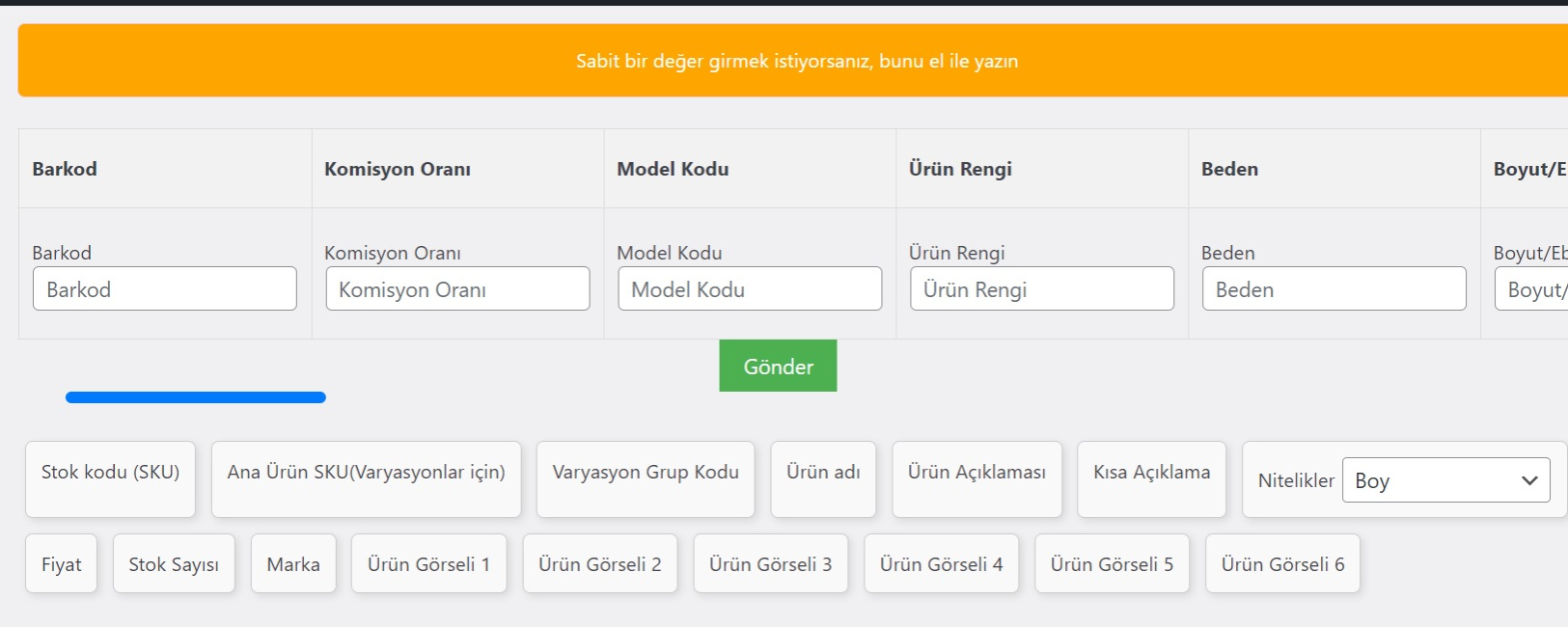Screen dimensions: 1568x627
Task: Click the Ürün Görseli 1 tag
Action: pyautogui.click(x=428, y=564)
